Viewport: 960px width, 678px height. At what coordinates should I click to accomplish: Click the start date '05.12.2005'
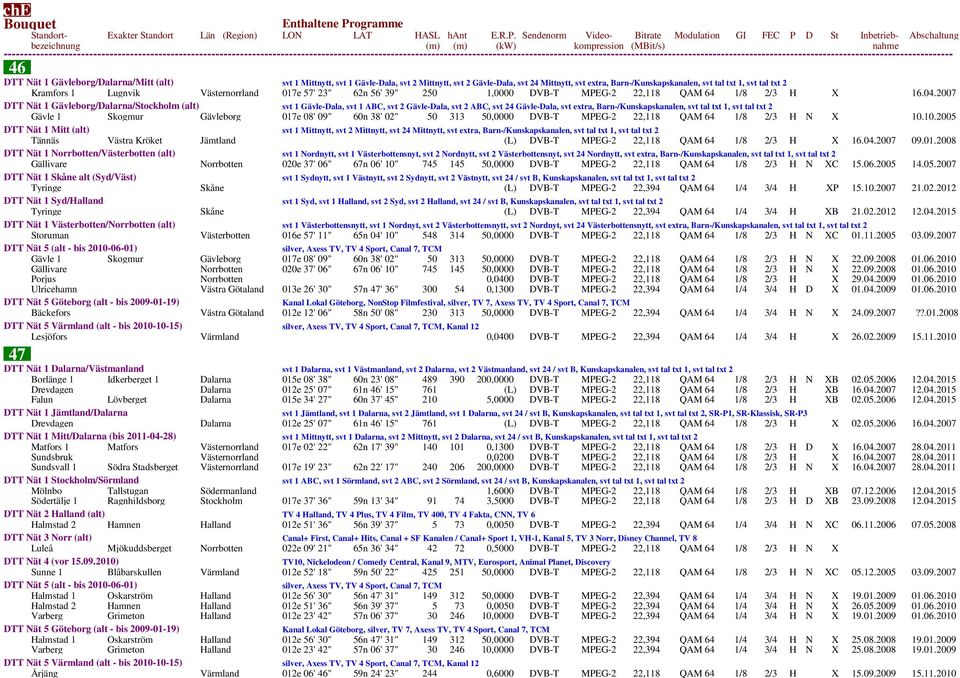tap(874, 573)
